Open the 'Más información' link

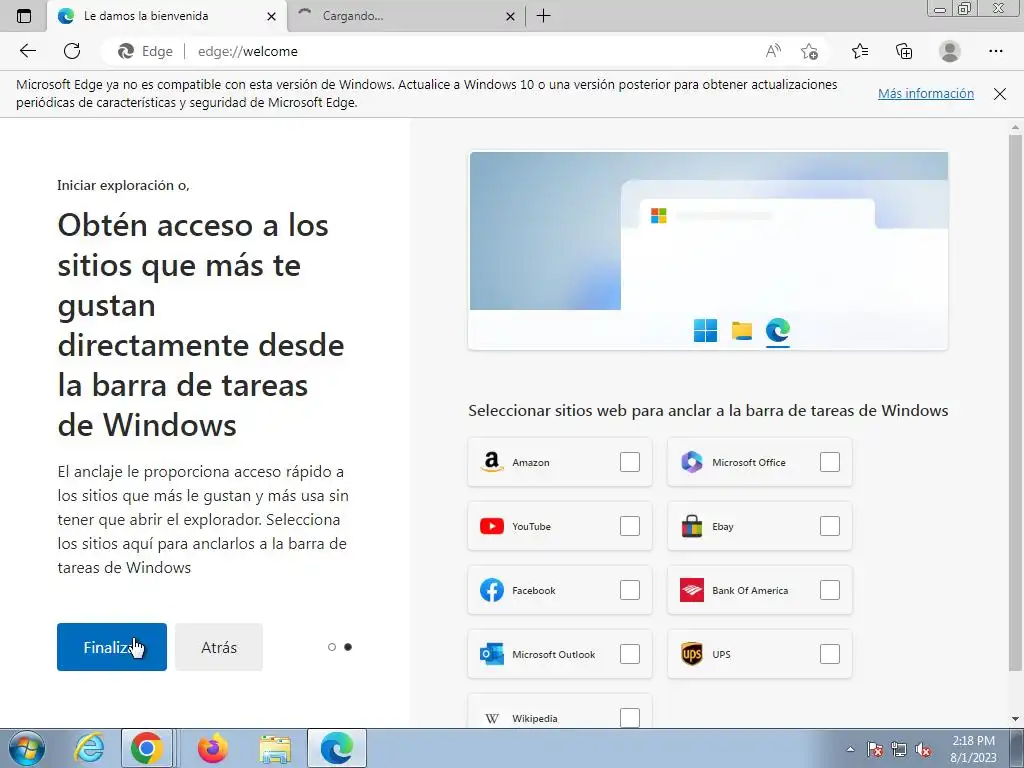[x=925, y=93]
